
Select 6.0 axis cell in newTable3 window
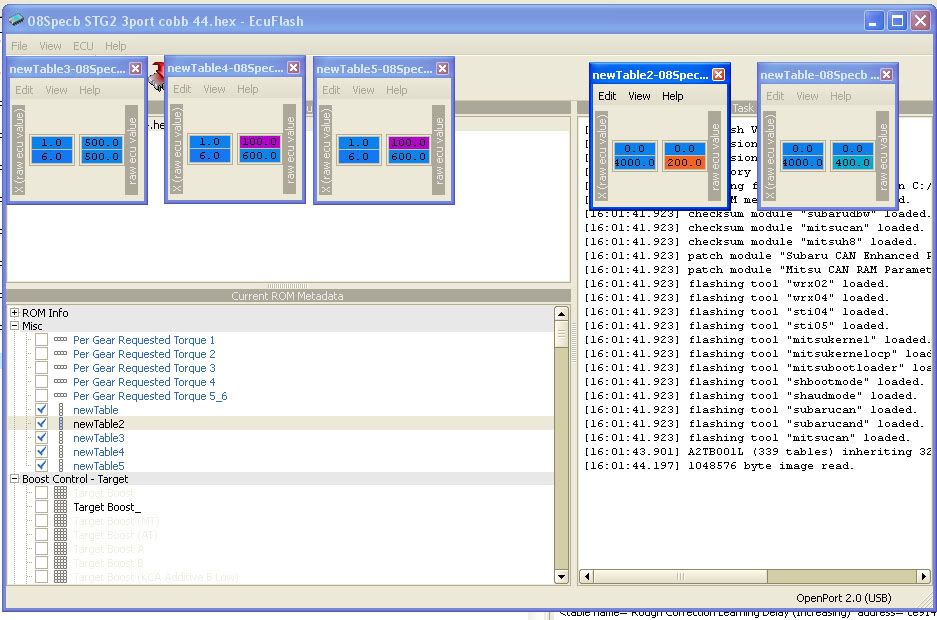[x=51, y=156]
